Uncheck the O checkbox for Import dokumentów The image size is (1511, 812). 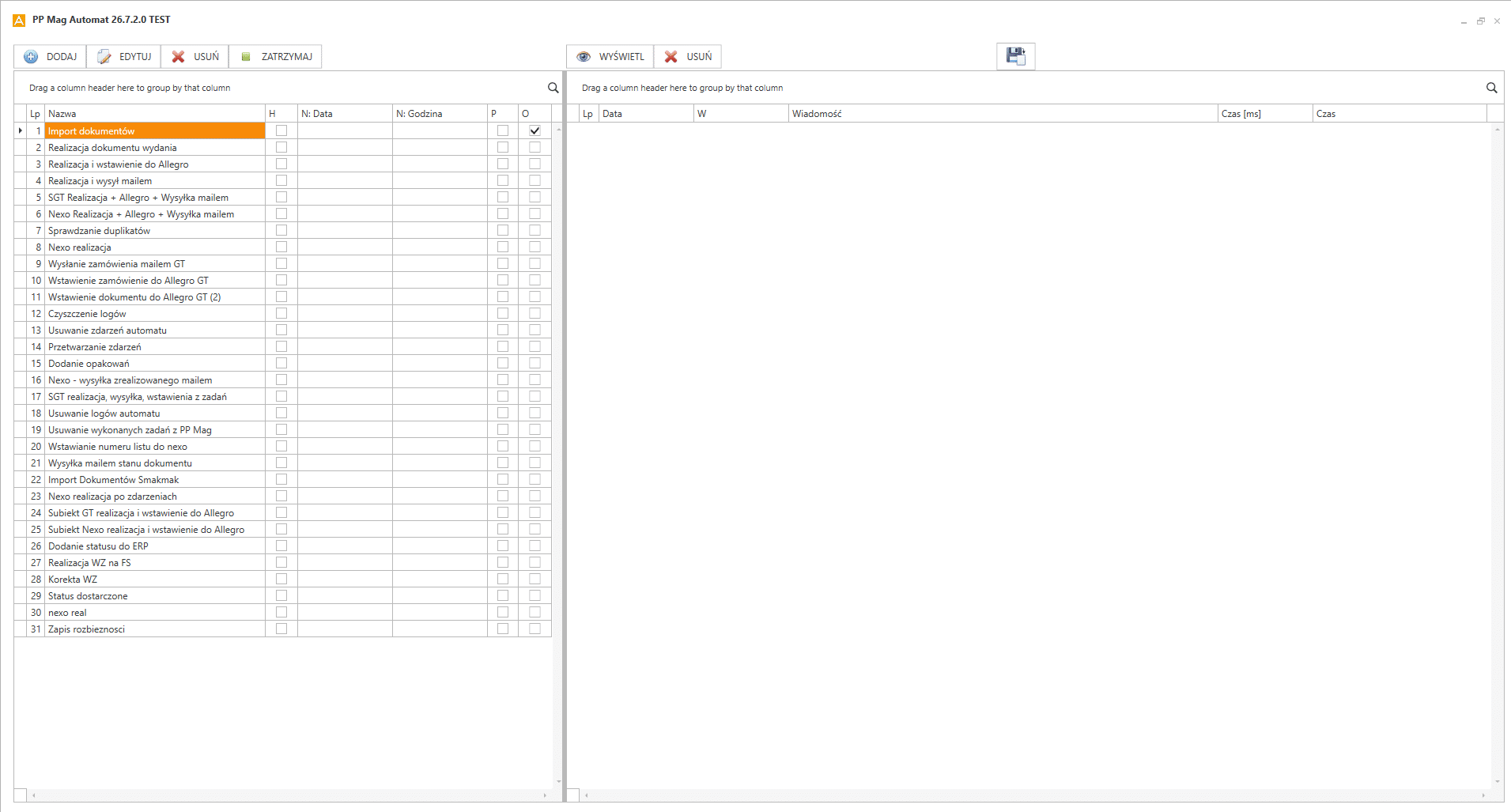[x=535, y=130]
